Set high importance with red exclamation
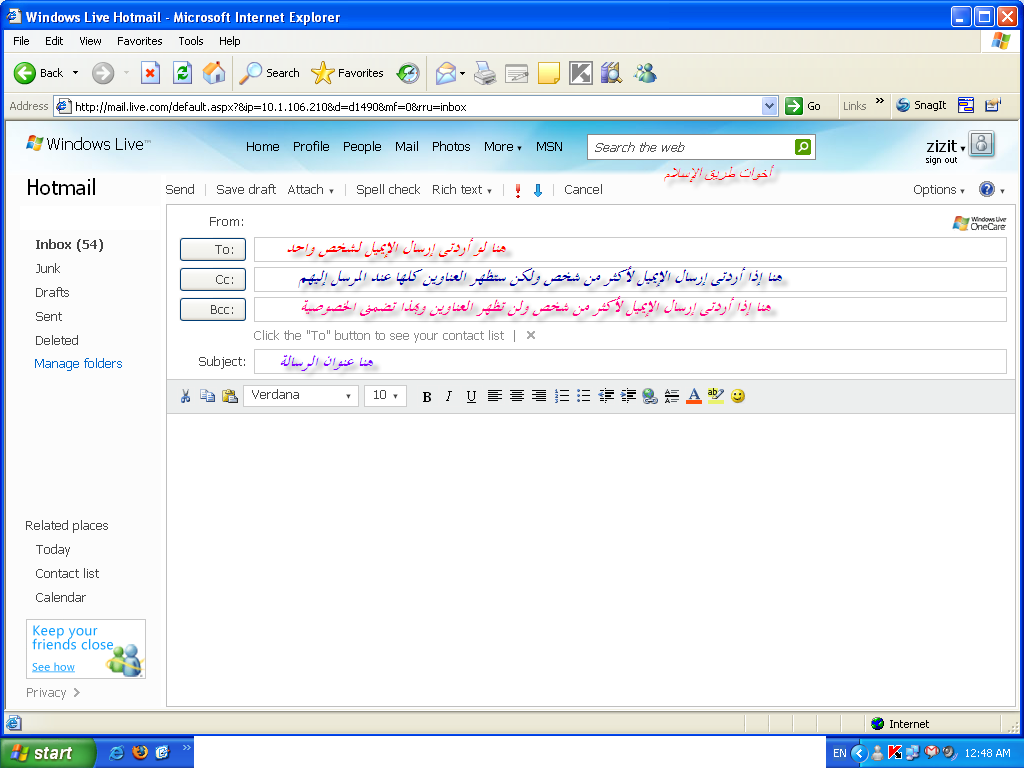 [518, 190]
